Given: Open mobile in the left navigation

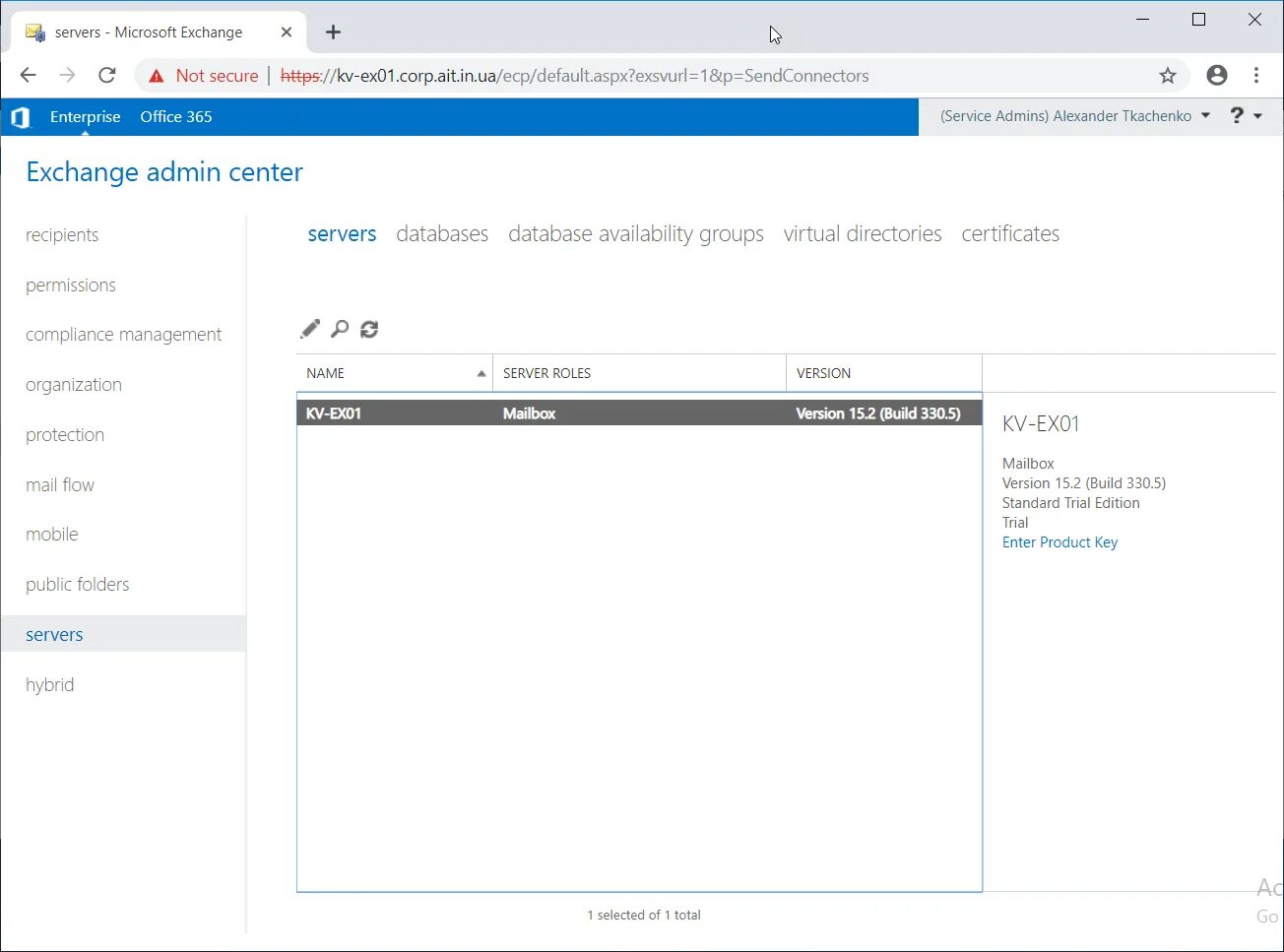Looking at the screenshot, I should click(52, 535).
